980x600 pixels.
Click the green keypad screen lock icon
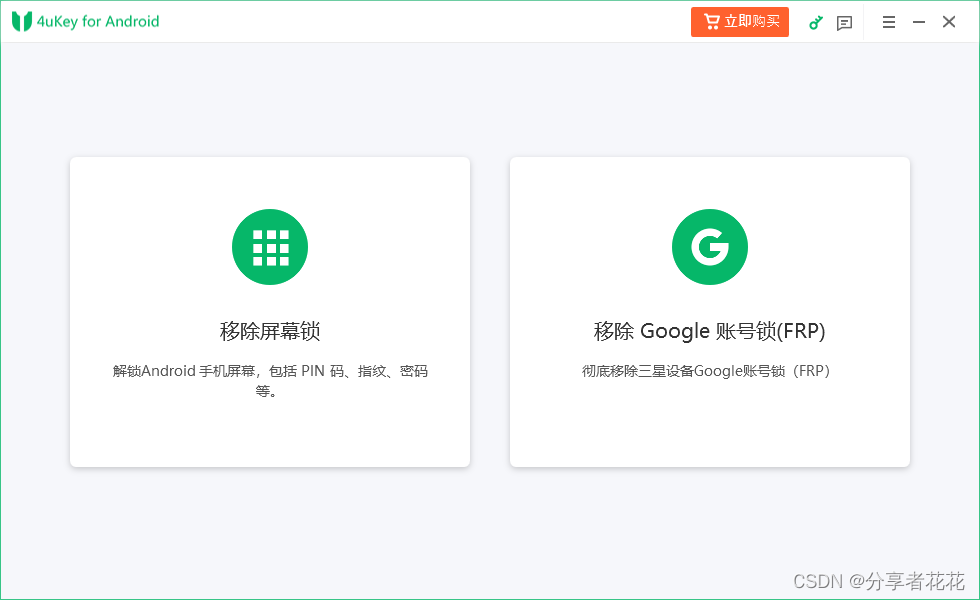point(270,247)
